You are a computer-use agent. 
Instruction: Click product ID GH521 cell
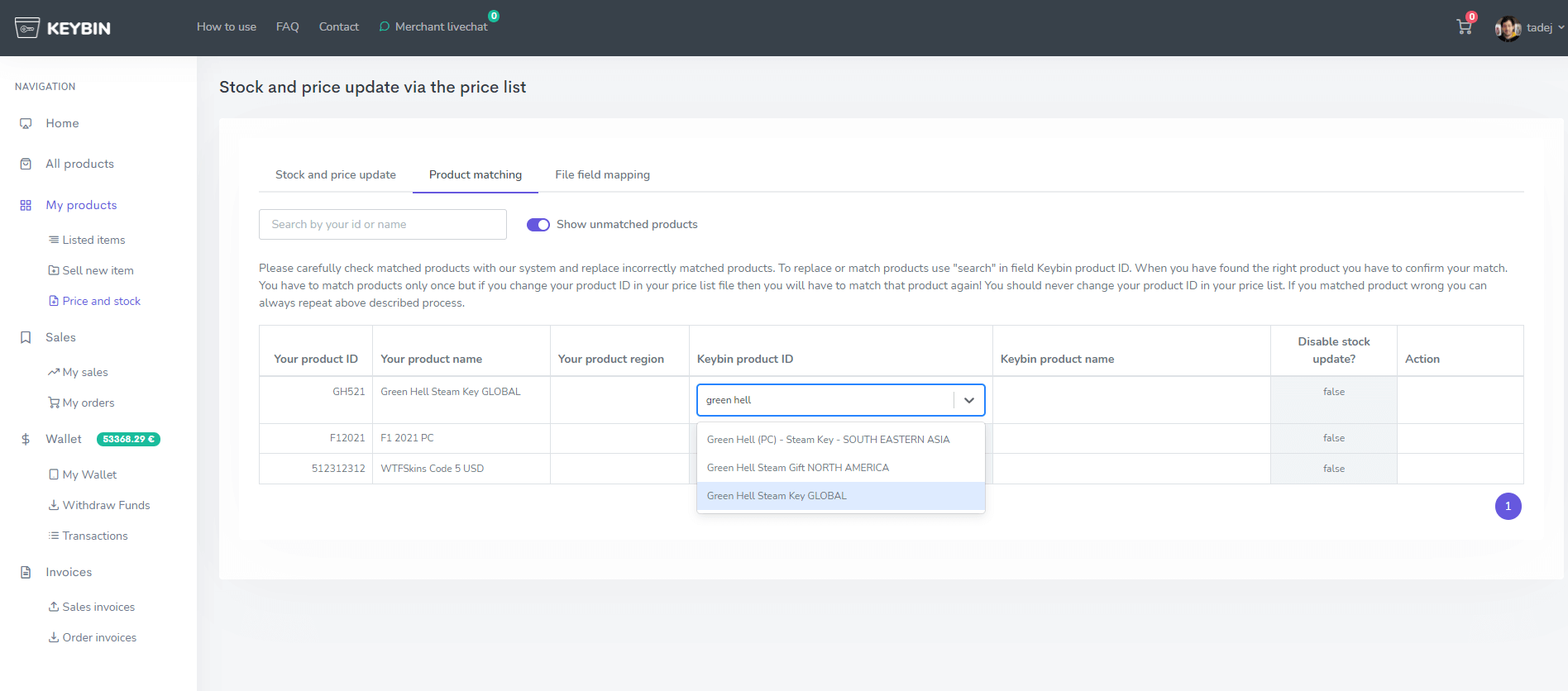(316, 400)
